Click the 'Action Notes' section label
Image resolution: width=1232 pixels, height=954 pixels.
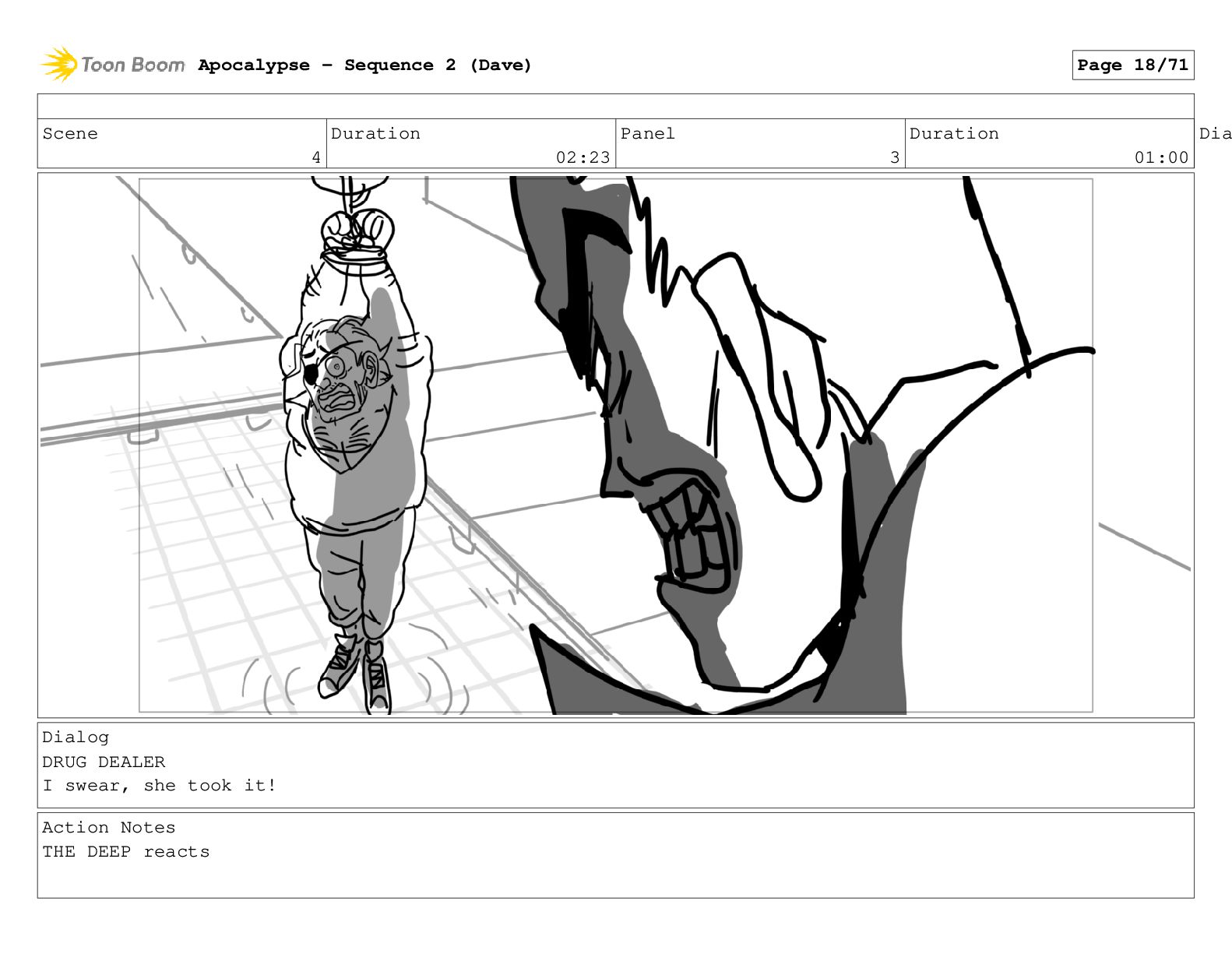click(x=109, y=828)
